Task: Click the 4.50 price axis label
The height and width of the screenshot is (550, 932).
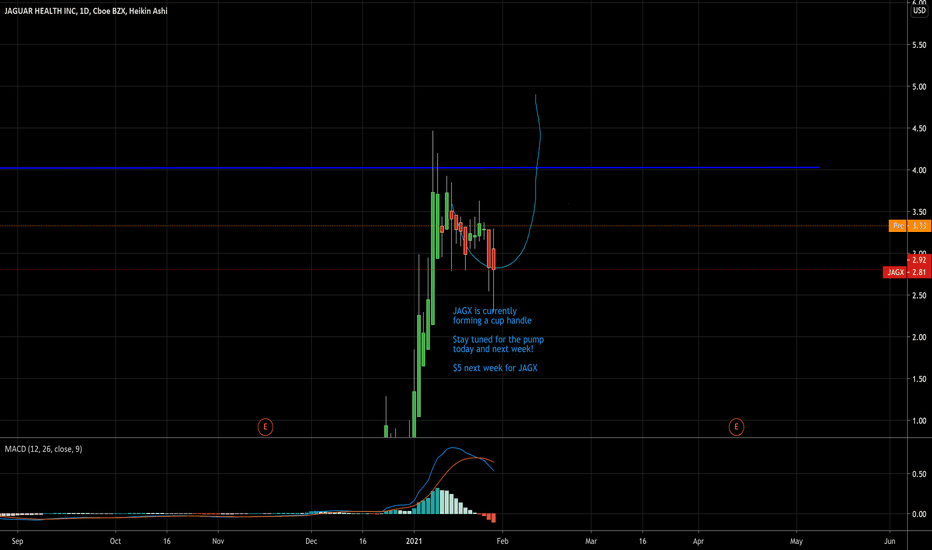Action: coord(919,128)
